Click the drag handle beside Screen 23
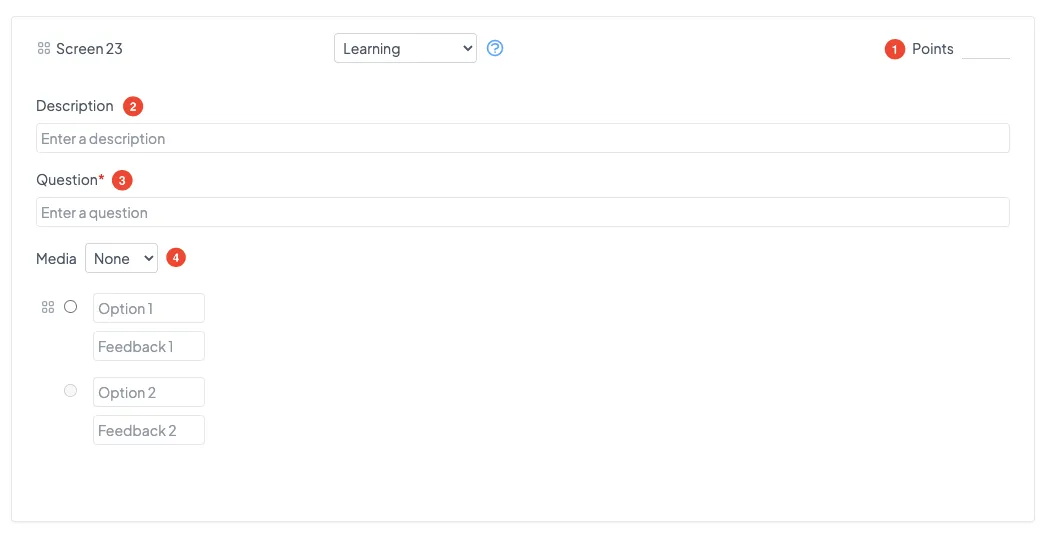1051x539 pixels. pos(44,48)
